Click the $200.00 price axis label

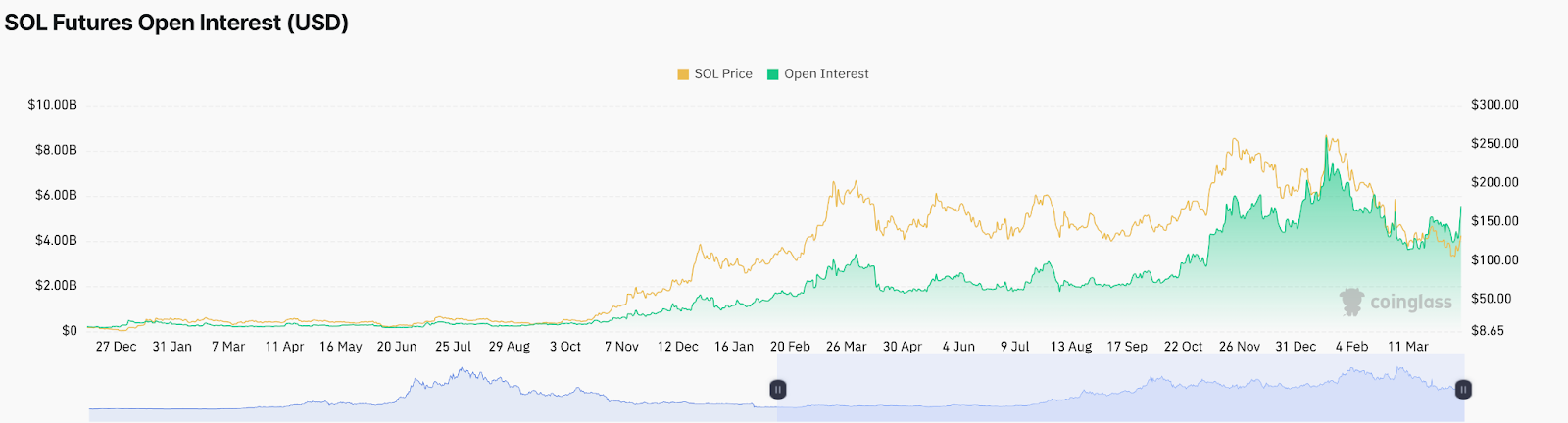(1494, 182)
